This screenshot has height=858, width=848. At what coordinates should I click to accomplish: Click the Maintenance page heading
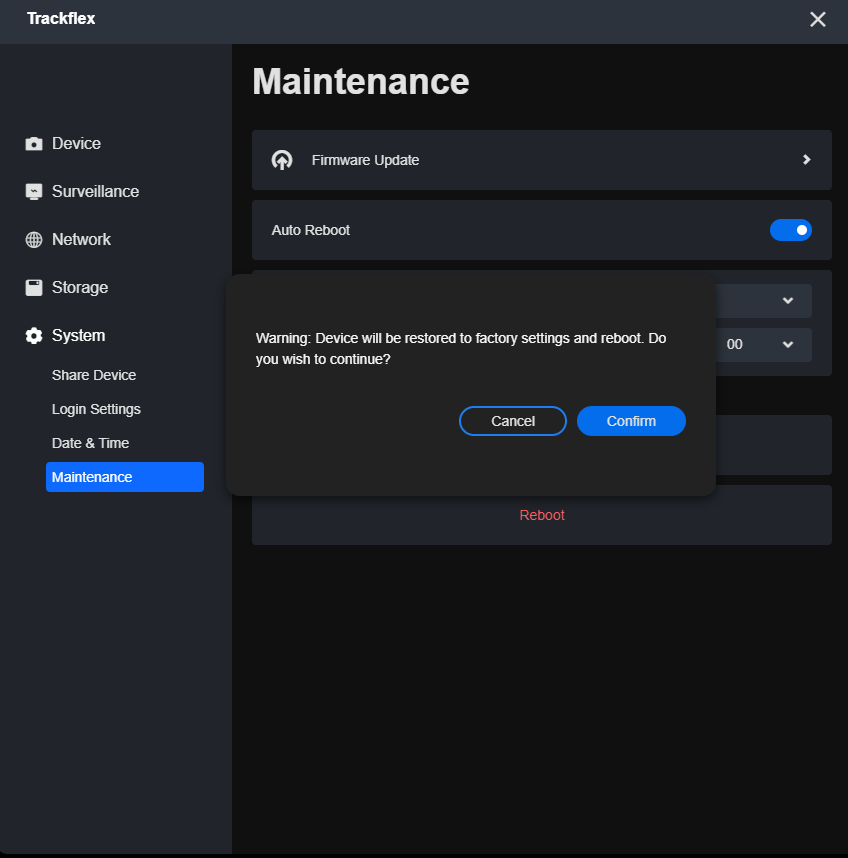[361, 82]
